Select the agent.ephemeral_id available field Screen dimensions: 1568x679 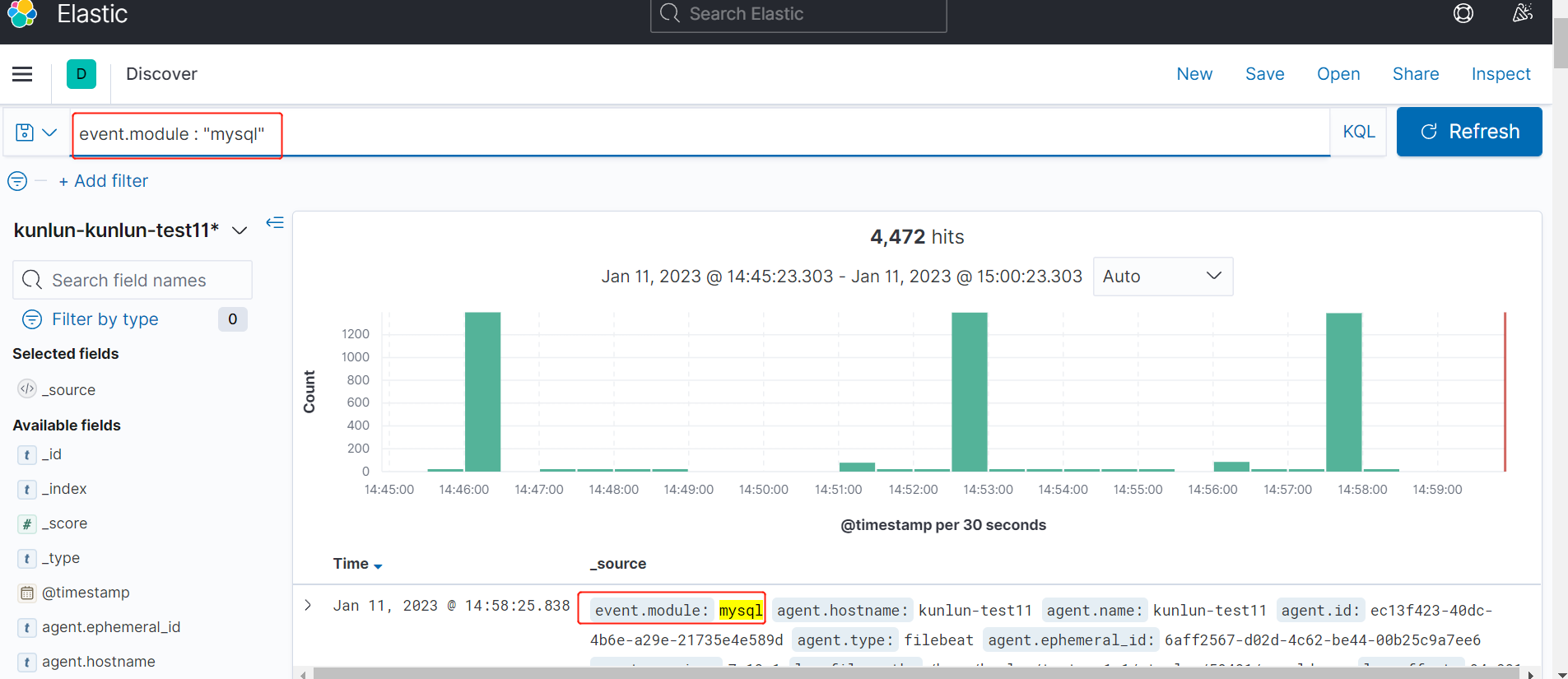pos(111,627)
